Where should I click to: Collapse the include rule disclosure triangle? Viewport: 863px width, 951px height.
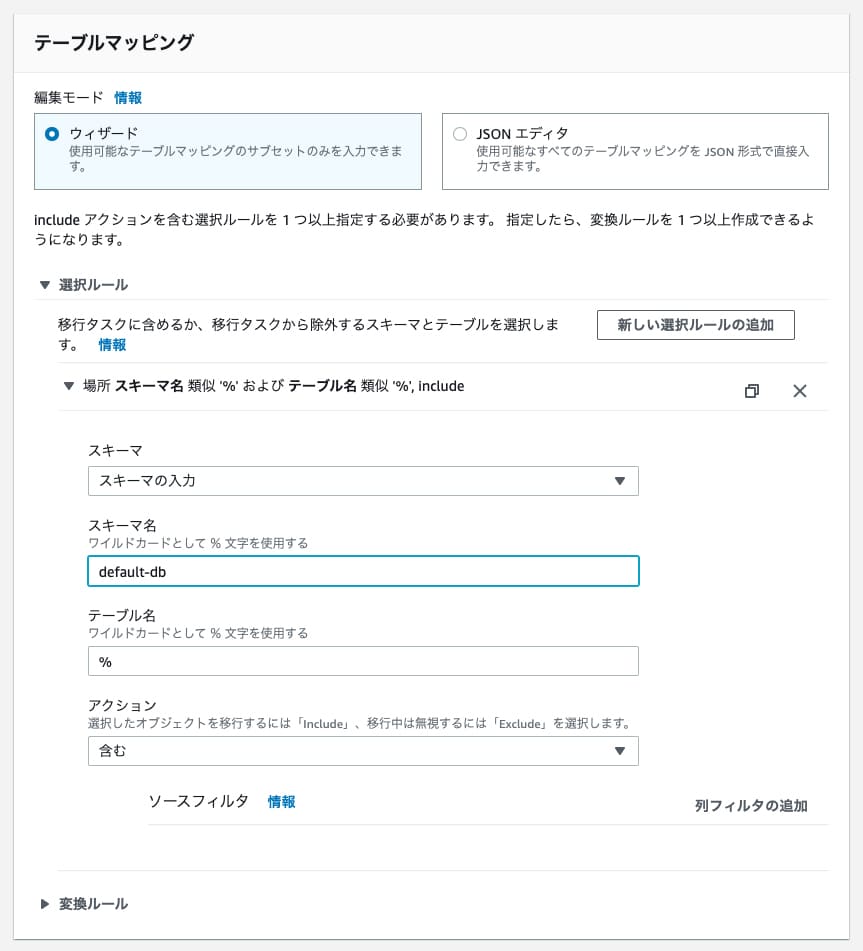[68, 386]
